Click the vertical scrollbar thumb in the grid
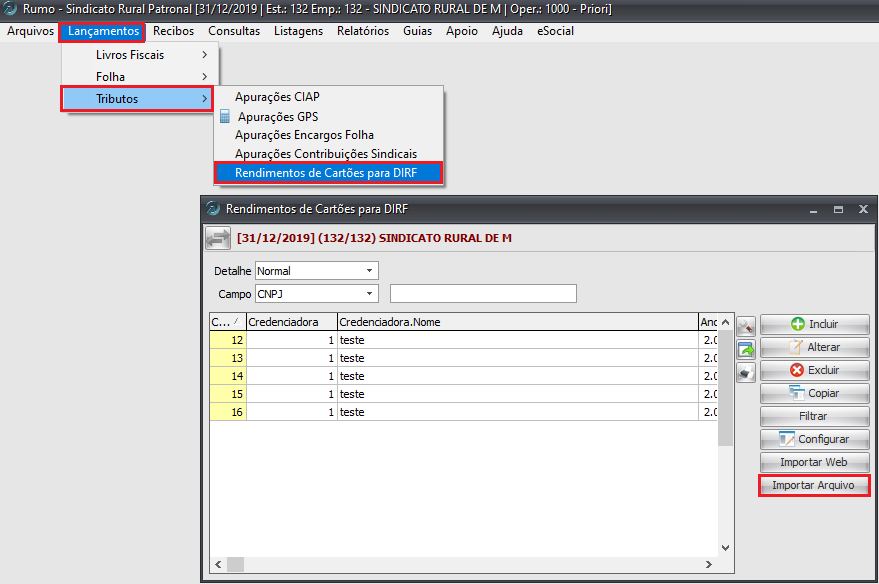The height and width of the screenshot is (584, 879). tap(725, 388)
